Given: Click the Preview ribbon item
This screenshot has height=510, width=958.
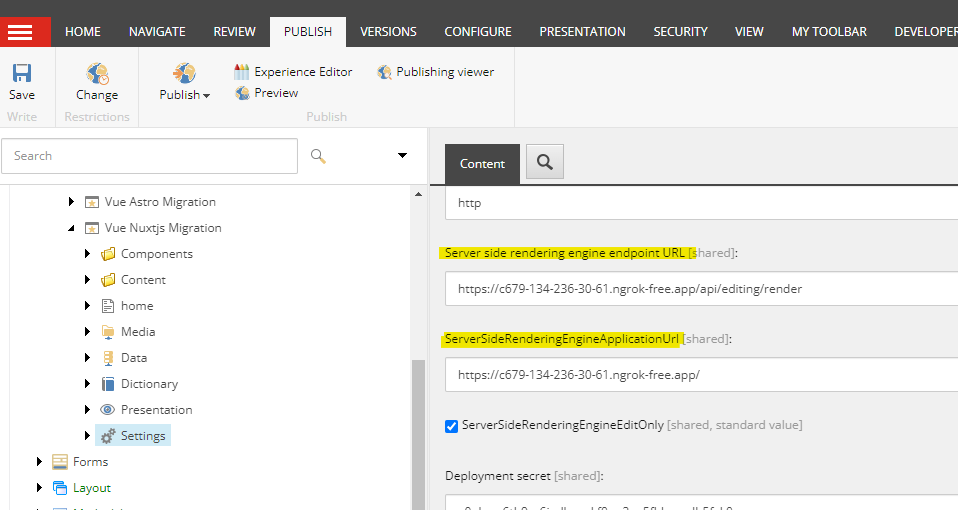Looking at the screenshot, I should tap(267, 93).
